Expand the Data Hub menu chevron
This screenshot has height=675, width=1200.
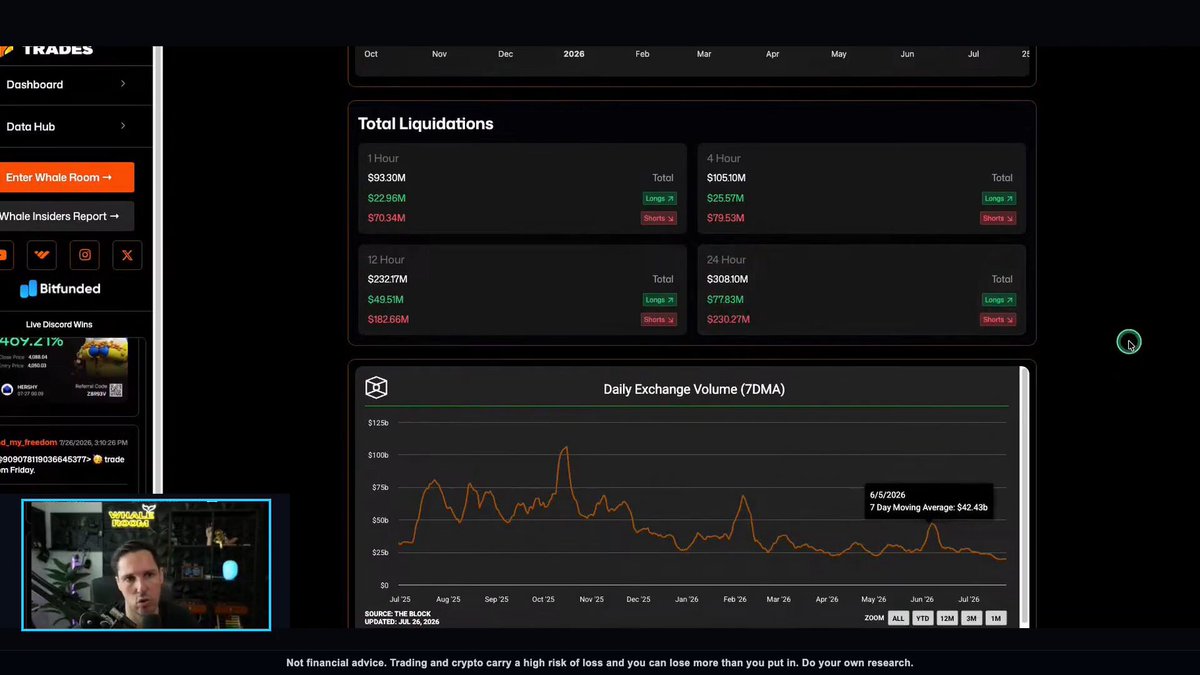123,126
